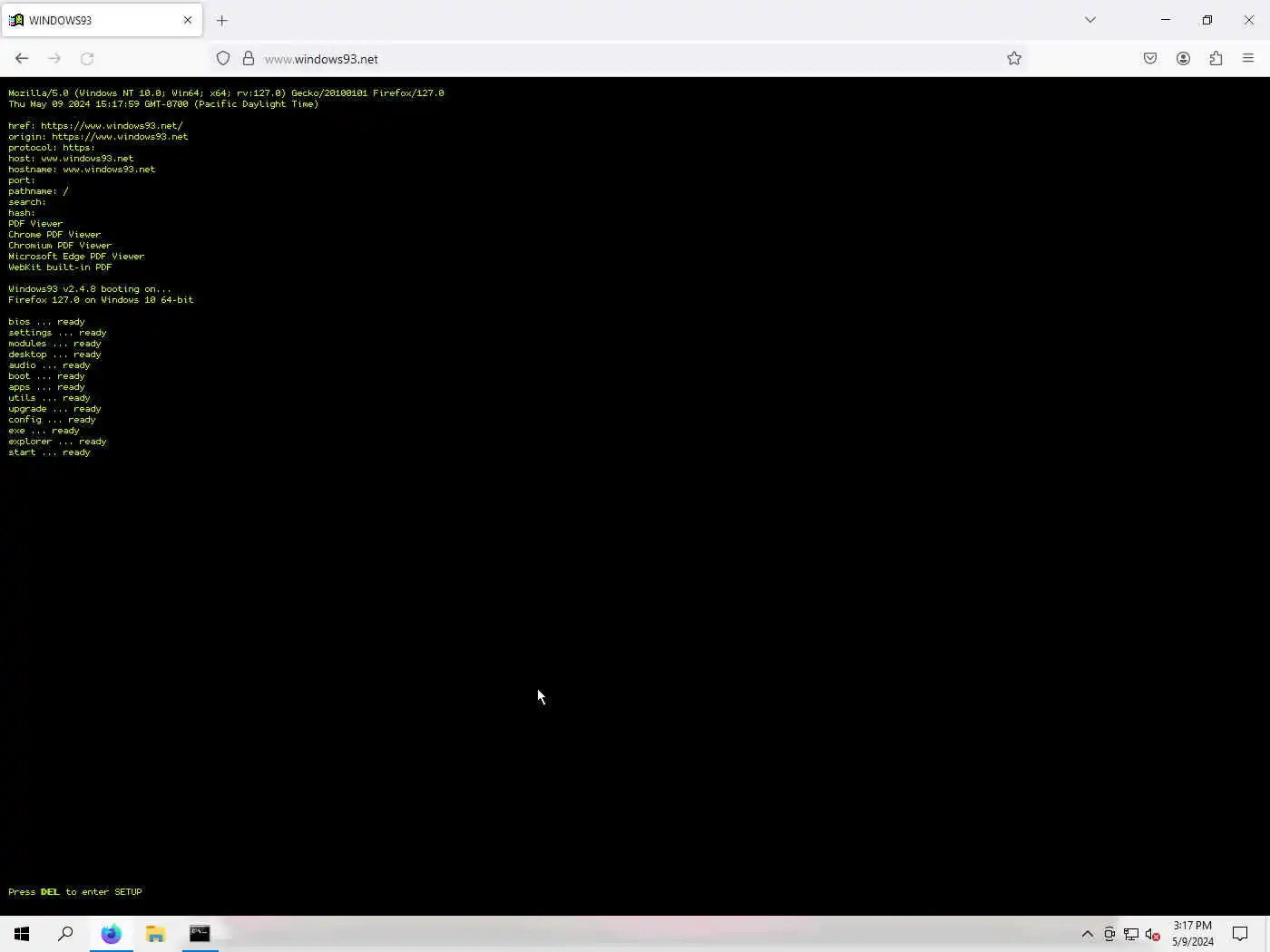Image resolution: width=1270 pixels, height=952 pixels.
Task: Click the 'explorer ... ready' line
Action: click(57, 442)
